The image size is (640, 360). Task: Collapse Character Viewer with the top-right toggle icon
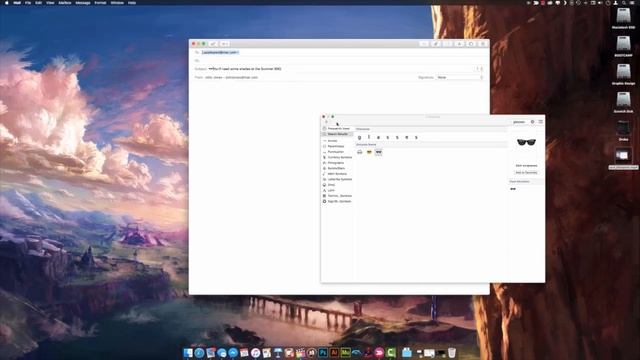[x=540, y=122]
